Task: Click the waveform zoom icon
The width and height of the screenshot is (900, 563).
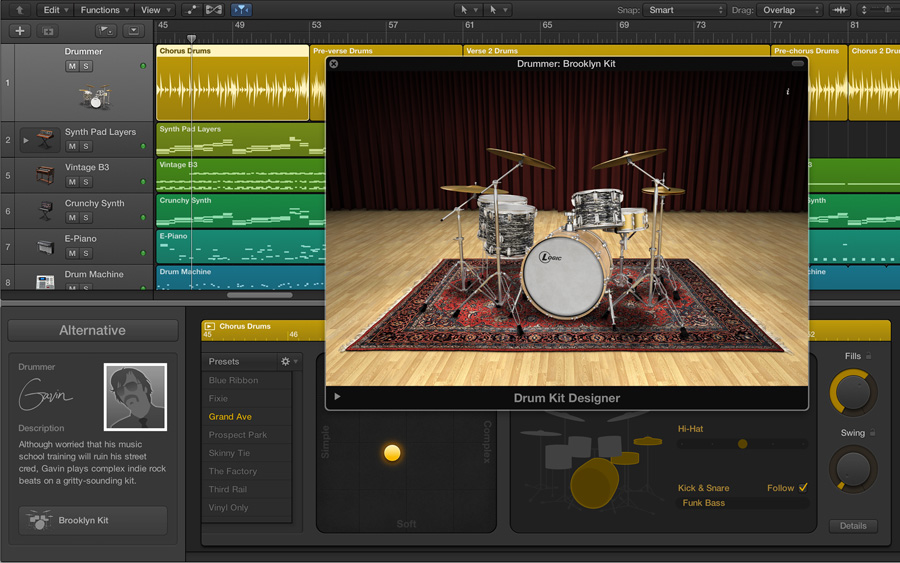Action: point(840,10)
